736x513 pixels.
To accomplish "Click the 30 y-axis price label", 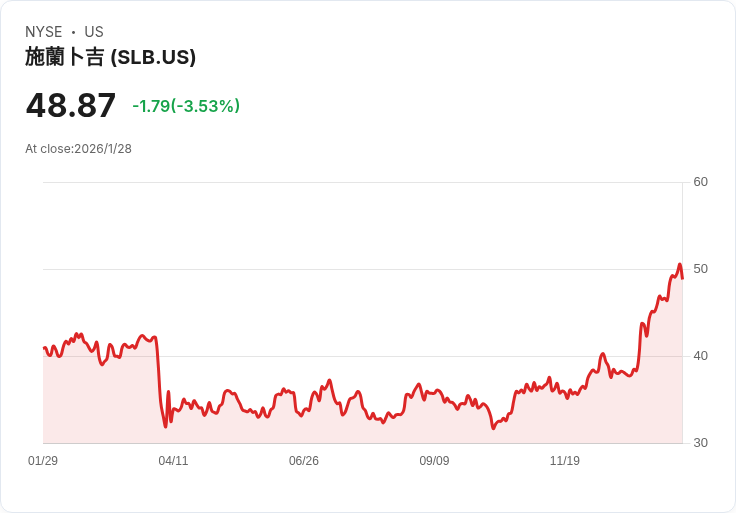I will (x=700, y=443).
